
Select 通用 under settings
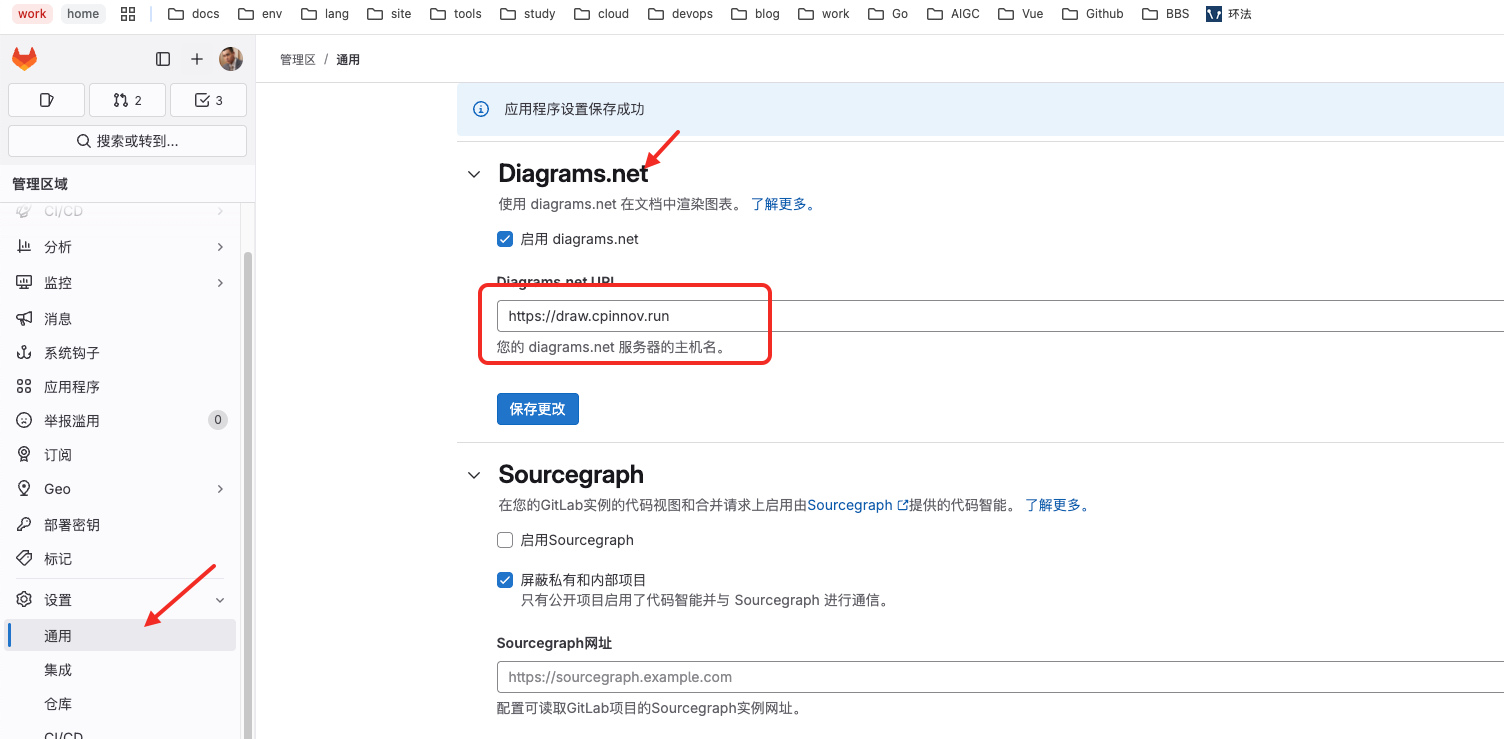tap(121, 636)
